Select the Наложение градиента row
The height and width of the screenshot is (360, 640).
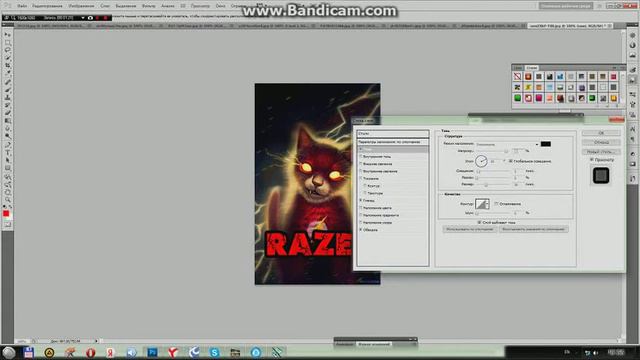393,215
